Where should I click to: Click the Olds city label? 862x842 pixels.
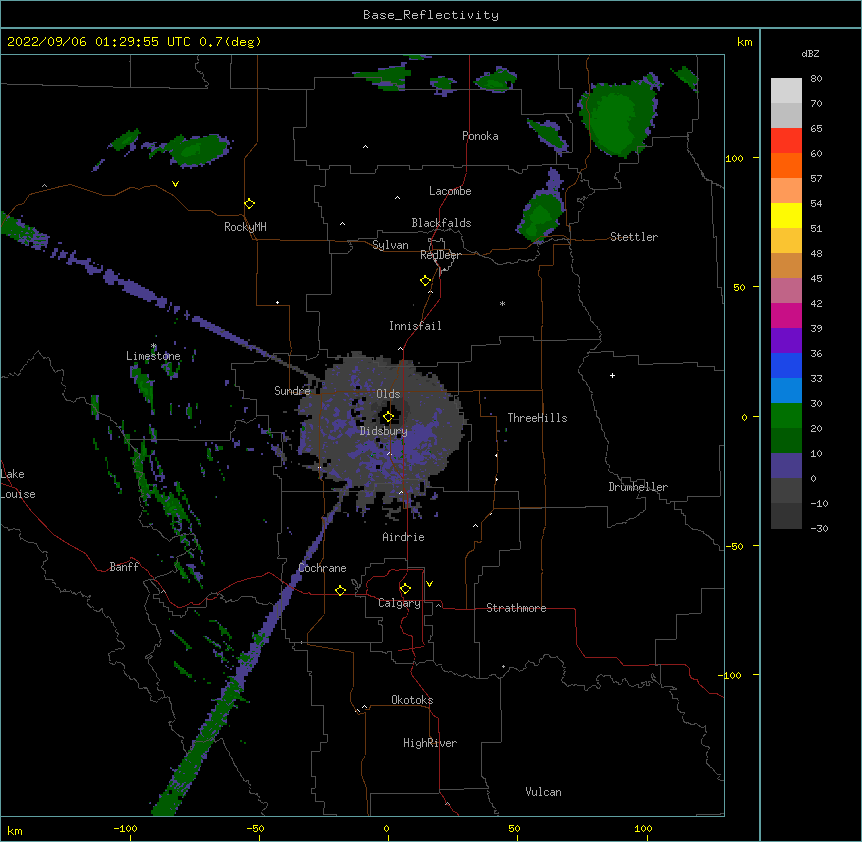[x=388, y=394]
